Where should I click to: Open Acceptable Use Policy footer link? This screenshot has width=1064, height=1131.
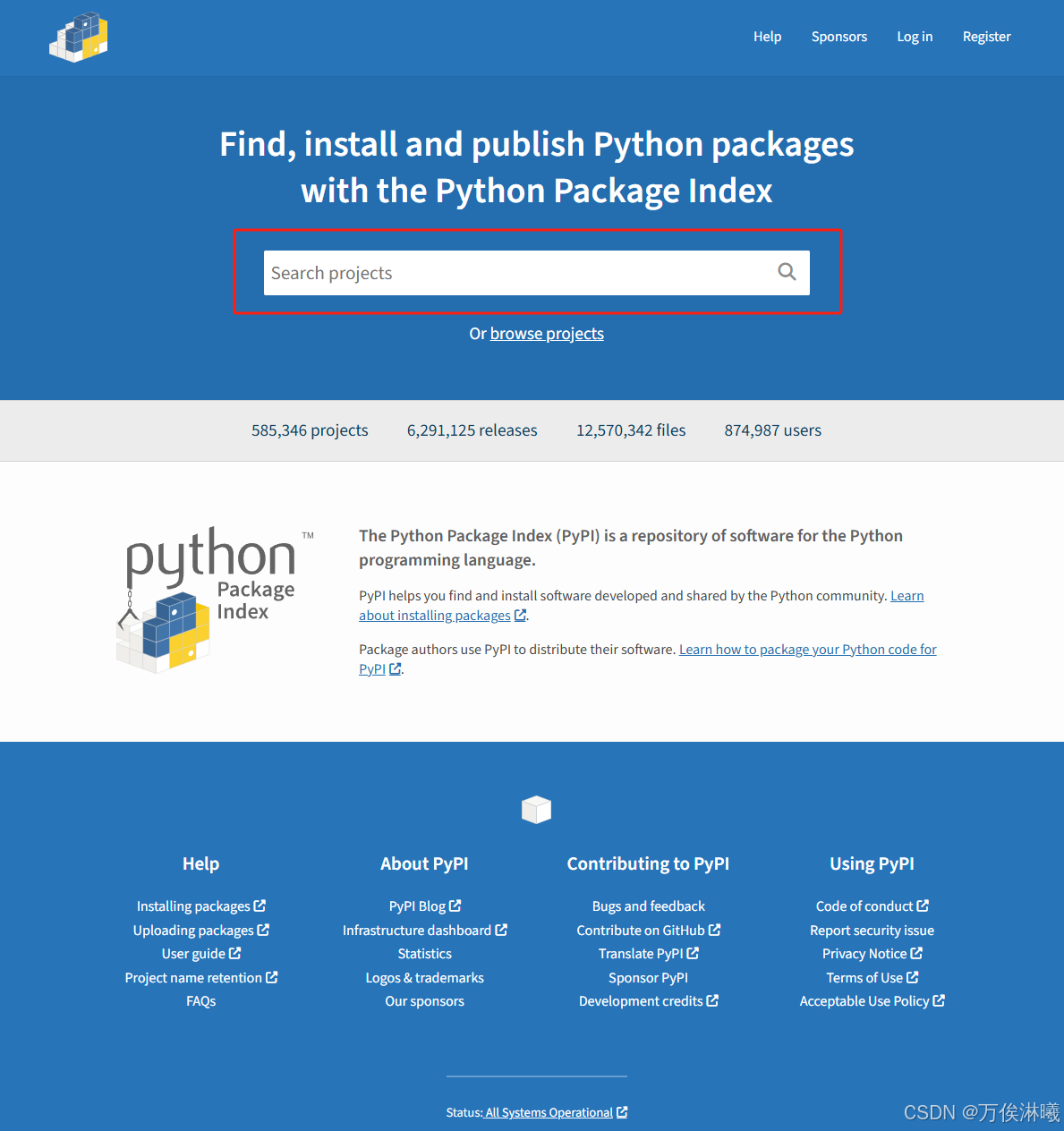pos(872,1001)
